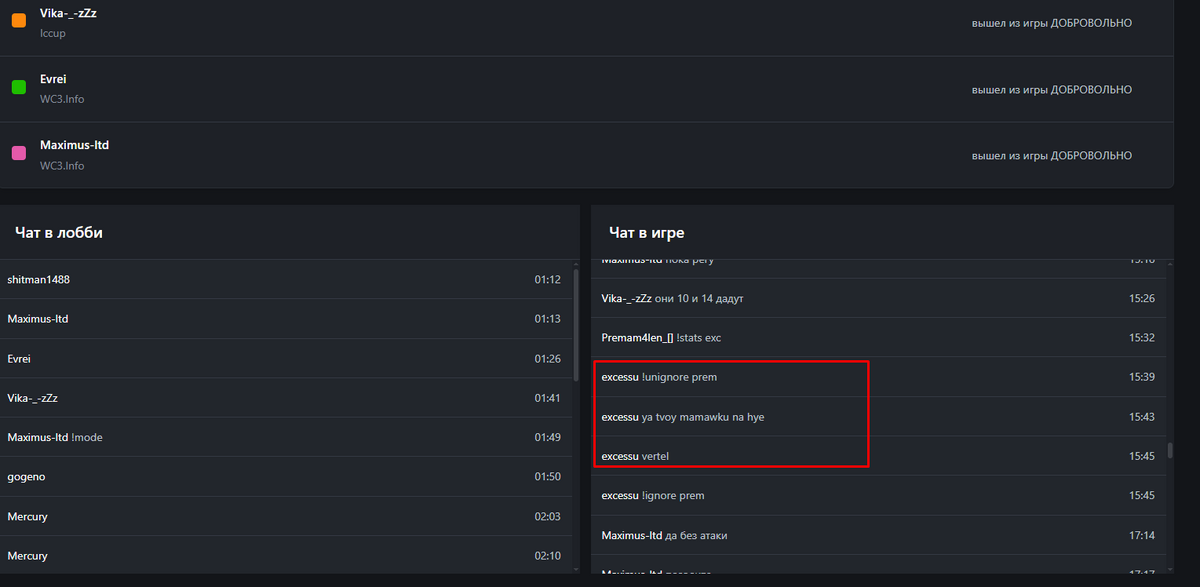Click the excessu vertel chat message

tap(878, 456)
